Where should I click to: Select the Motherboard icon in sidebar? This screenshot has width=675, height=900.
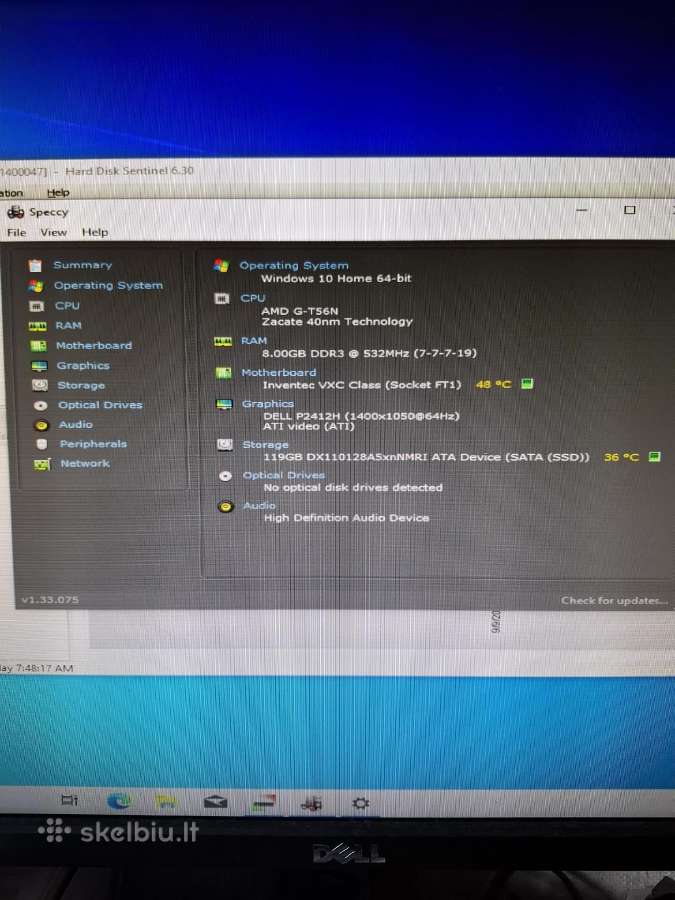click(x=38, y=346)
